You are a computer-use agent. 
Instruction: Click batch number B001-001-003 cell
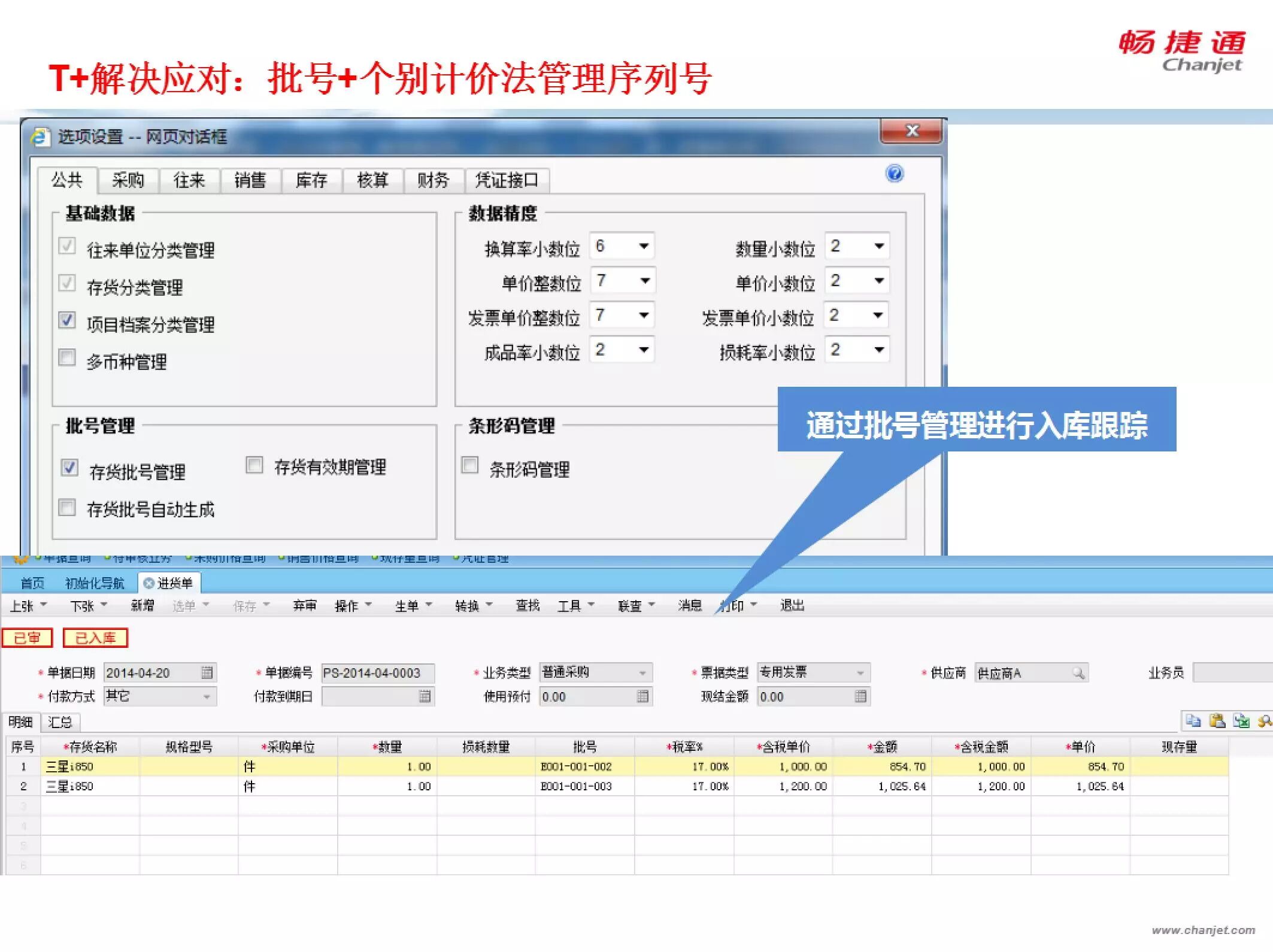(585, 786)
